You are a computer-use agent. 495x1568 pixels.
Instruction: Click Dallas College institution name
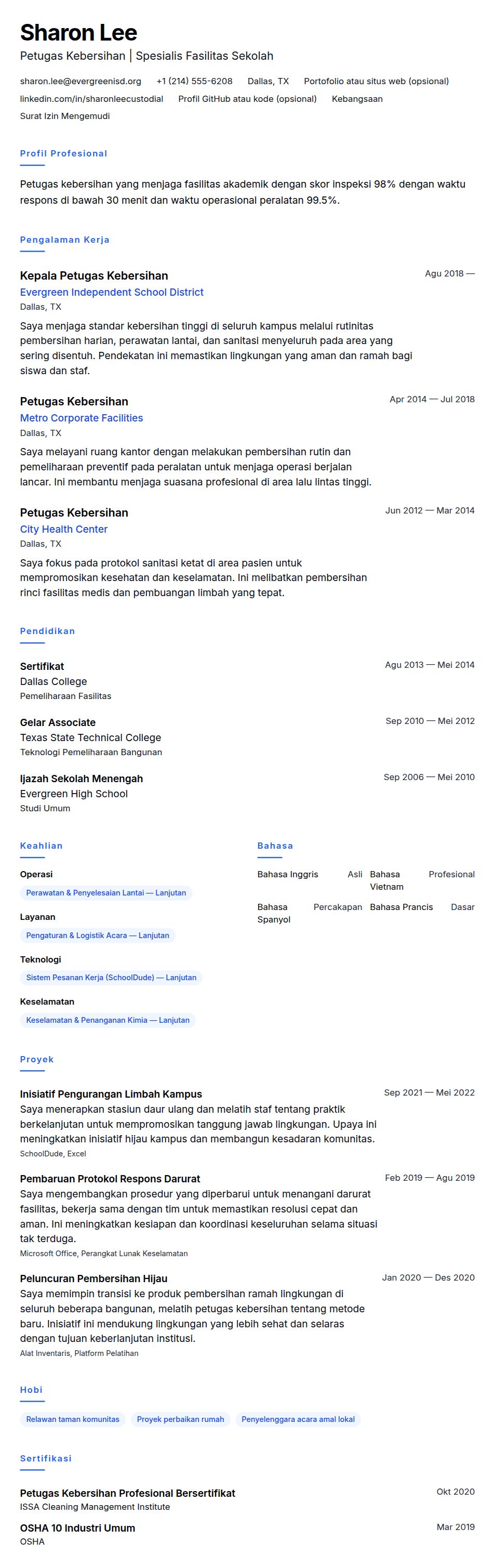53,682
